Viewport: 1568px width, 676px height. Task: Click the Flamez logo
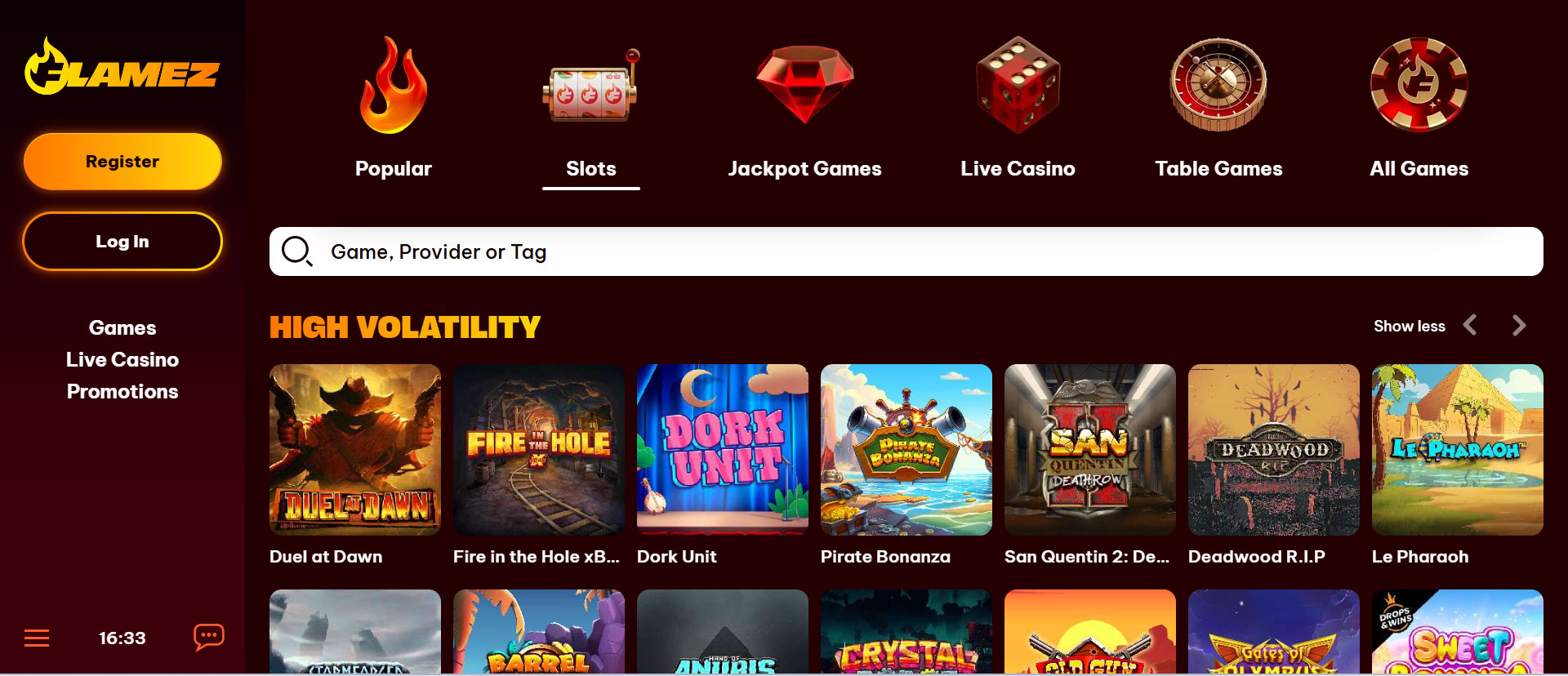[x=122, y=67]
